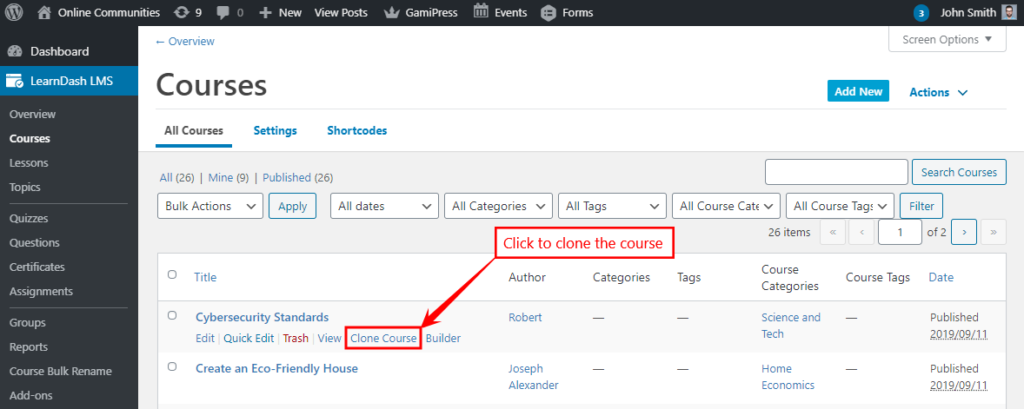Open the comments bubble icon
This screenshot has width=1024, height=409.
tap(225, 13)
